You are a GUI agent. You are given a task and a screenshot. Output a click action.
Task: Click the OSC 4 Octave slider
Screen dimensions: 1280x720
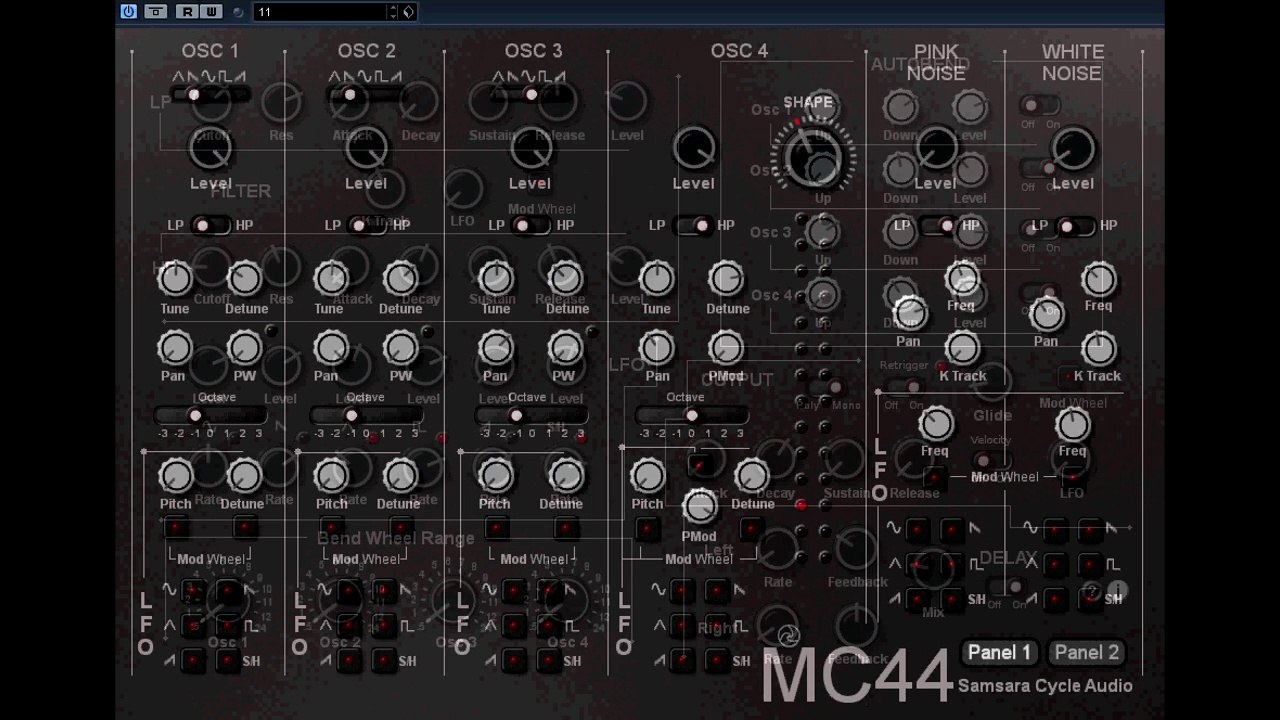690,416
